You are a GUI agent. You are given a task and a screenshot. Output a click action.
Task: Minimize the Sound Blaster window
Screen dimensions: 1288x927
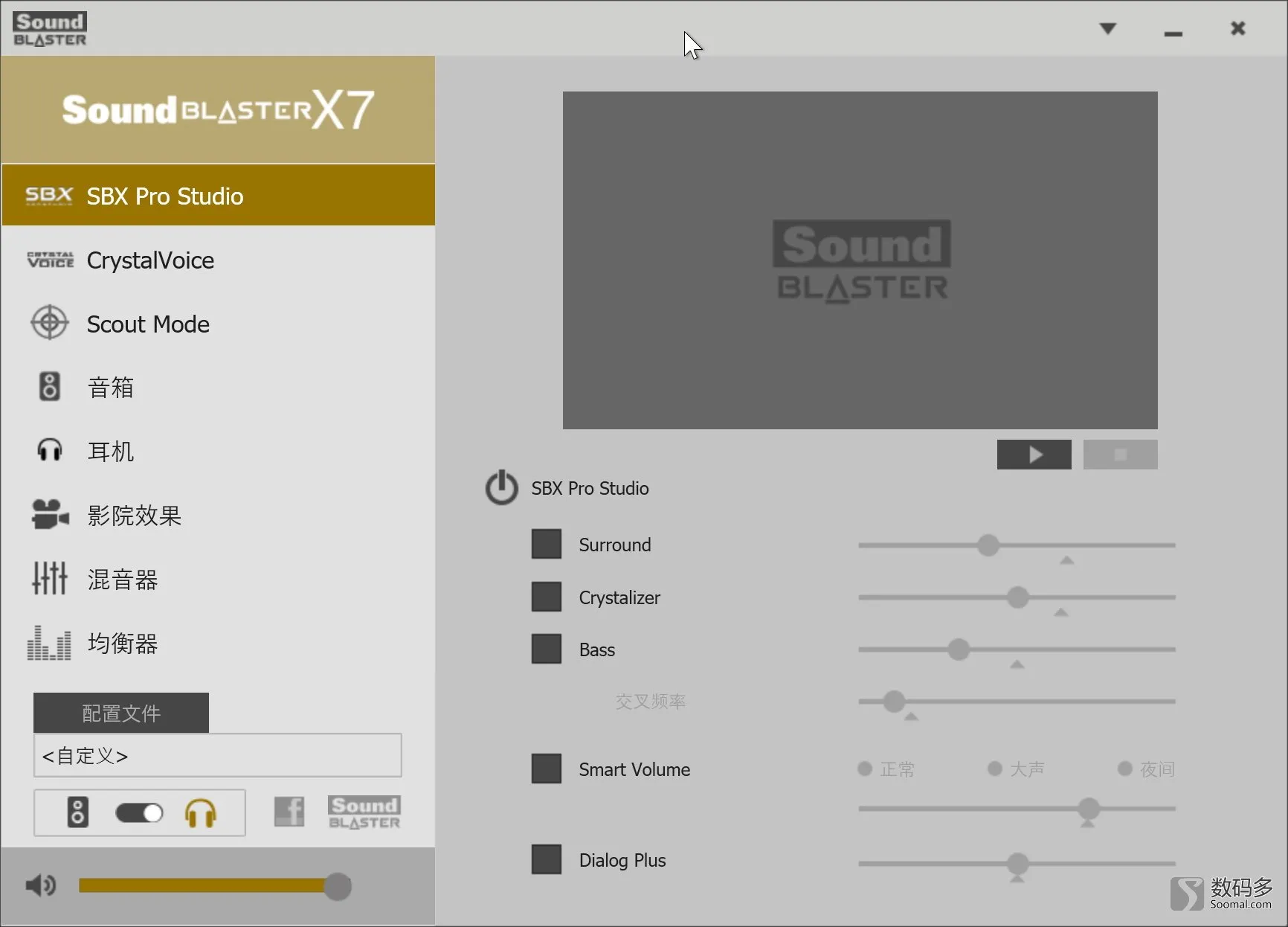[1173, 33]
